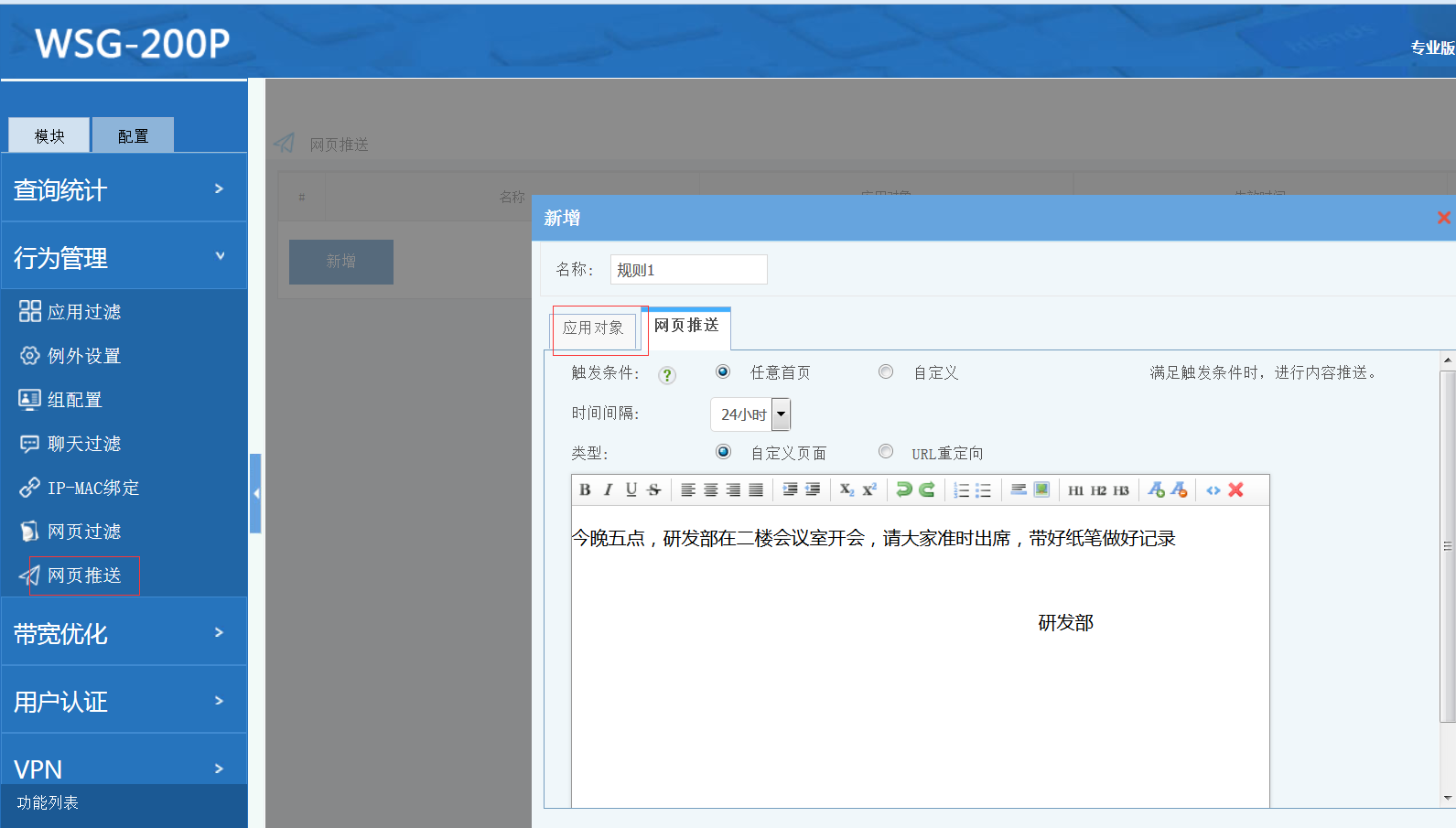Insert a numbered list in editor
This screenshot has width=1456, height=828.
pyautogui.click(x=961, y=490)
